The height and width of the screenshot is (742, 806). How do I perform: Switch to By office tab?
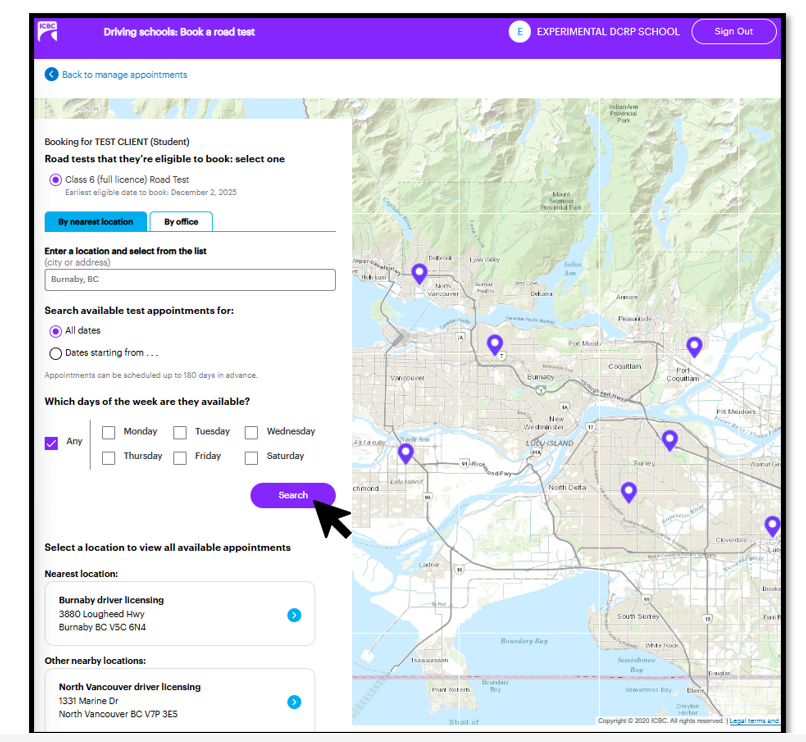coord(181,222)
